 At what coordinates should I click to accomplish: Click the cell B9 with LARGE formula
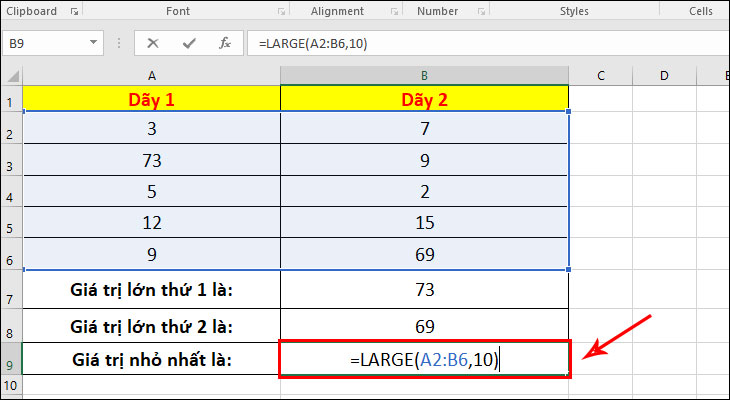[x=425, y=359]
